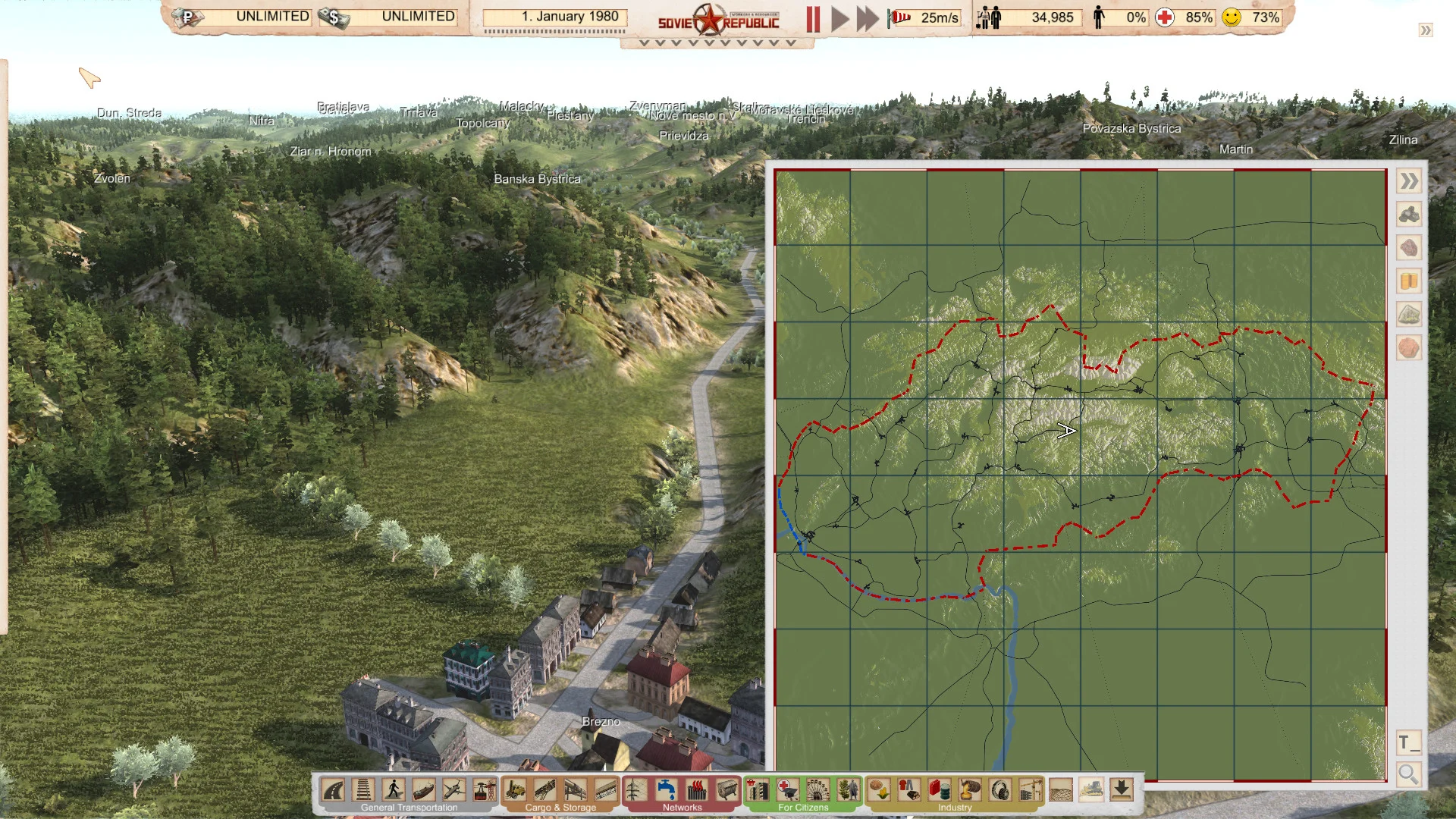
Task: Collapse the map panel with double chevron
Action: coord(1409,181)
